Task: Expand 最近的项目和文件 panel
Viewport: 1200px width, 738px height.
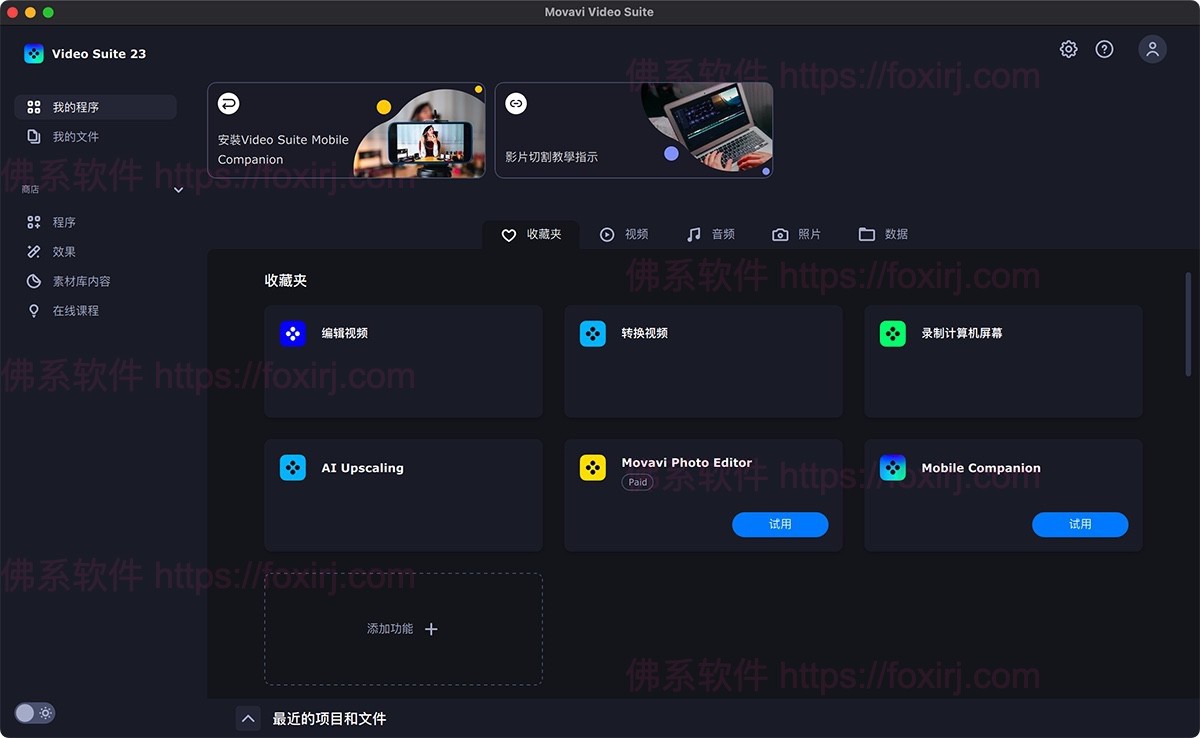Action: (248, 718)
